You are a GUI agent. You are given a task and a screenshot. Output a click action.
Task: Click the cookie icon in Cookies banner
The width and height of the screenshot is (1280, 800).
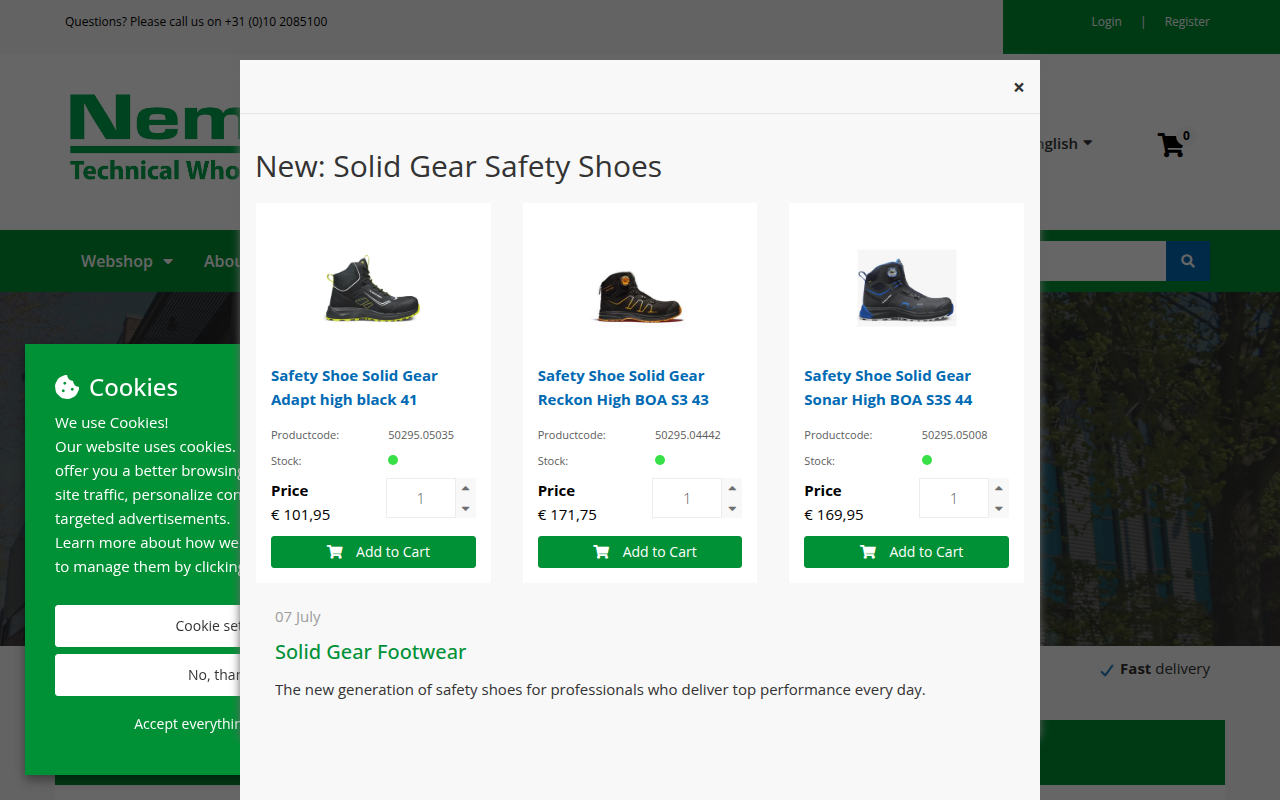(x=67, y=387)
